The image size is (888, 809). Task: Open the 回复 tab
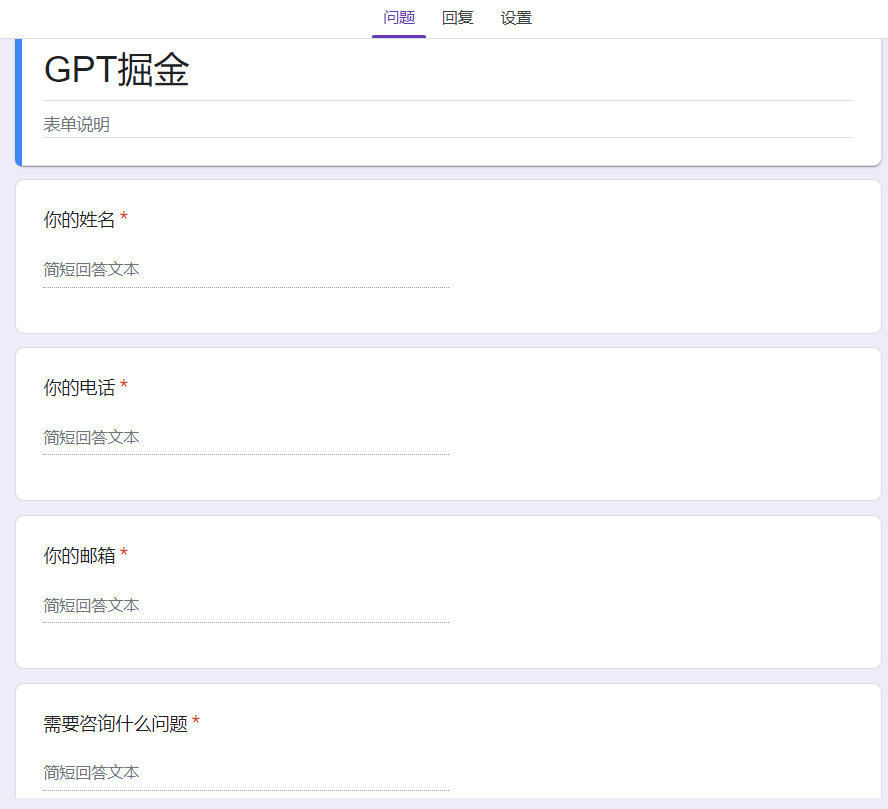pos(458,18)
